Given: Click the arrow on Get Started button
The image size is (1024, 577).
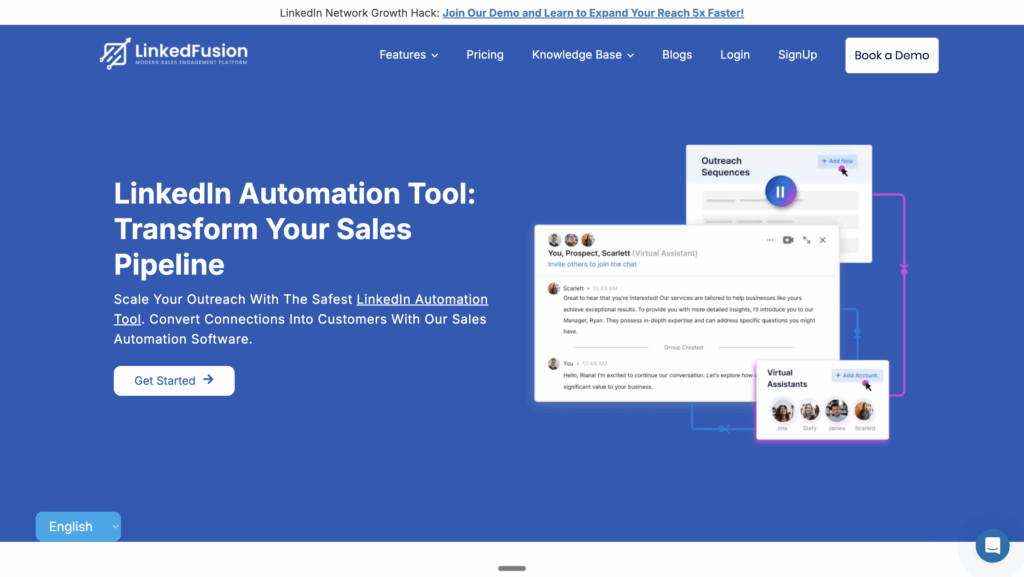Looking at the screenshot, I should 208,380.
